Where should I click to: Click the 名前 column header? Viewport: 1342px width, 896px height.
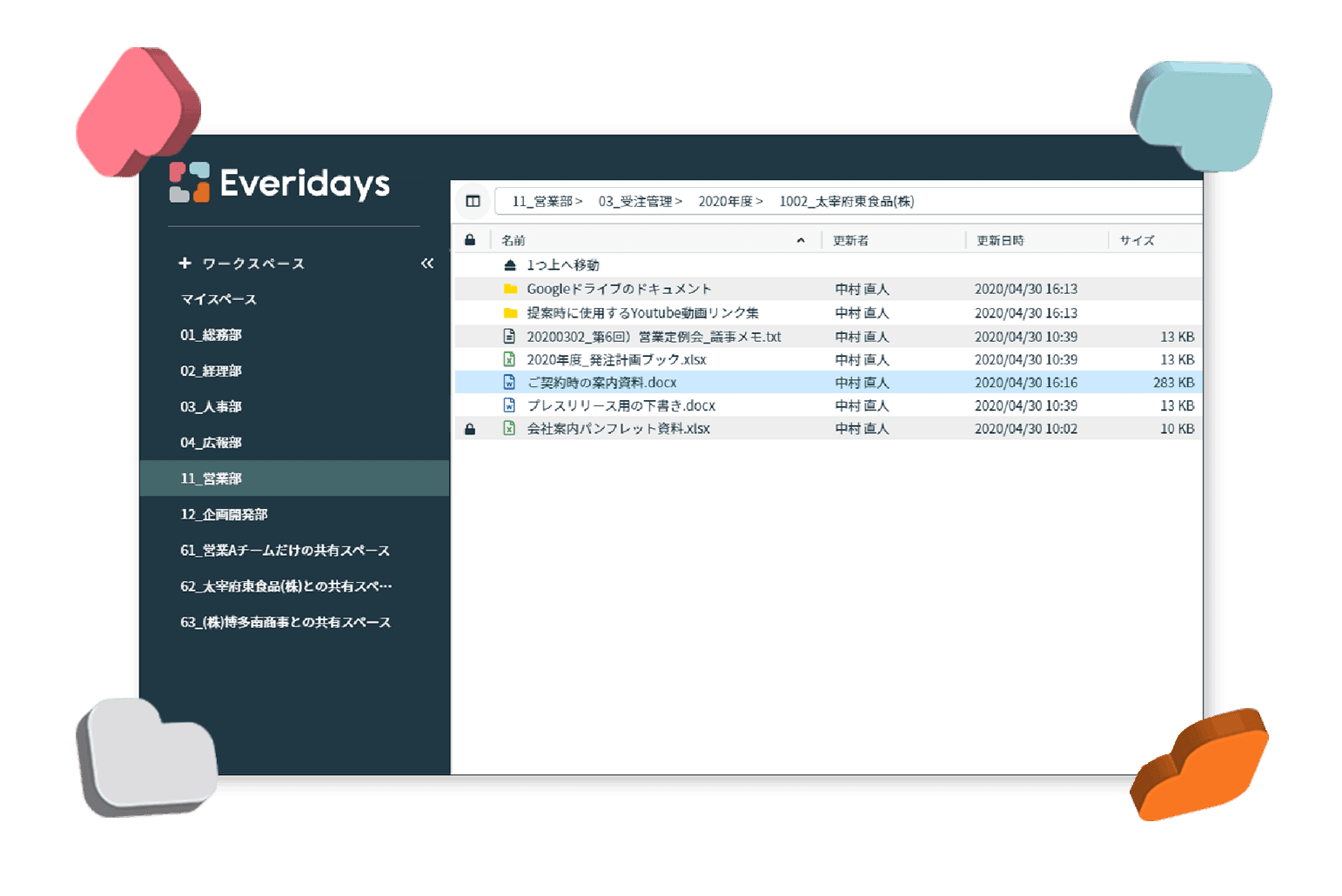[x=513, y=240]
